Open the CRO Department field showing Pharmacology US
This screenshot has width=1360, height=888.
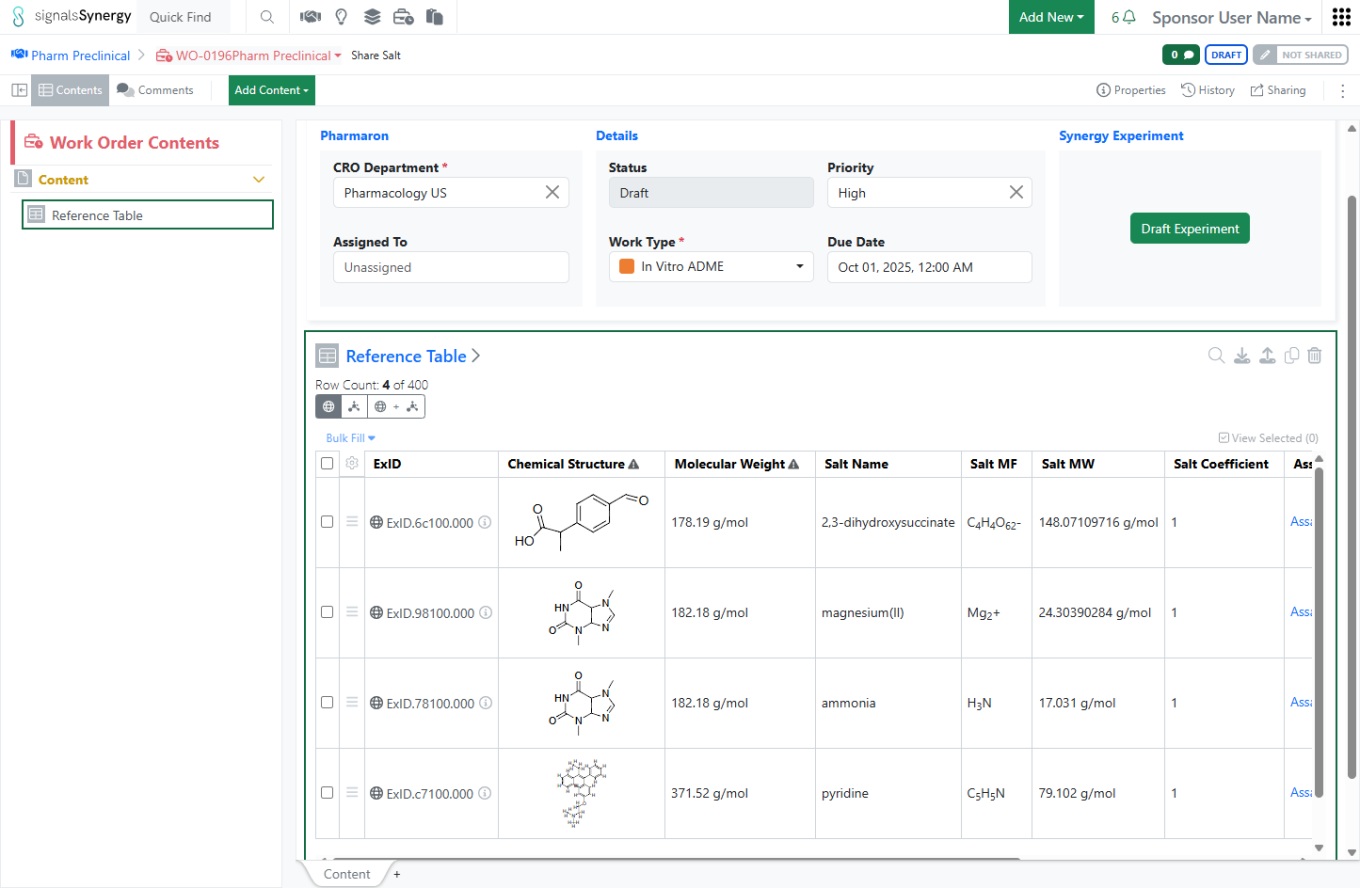coord(451,193)
